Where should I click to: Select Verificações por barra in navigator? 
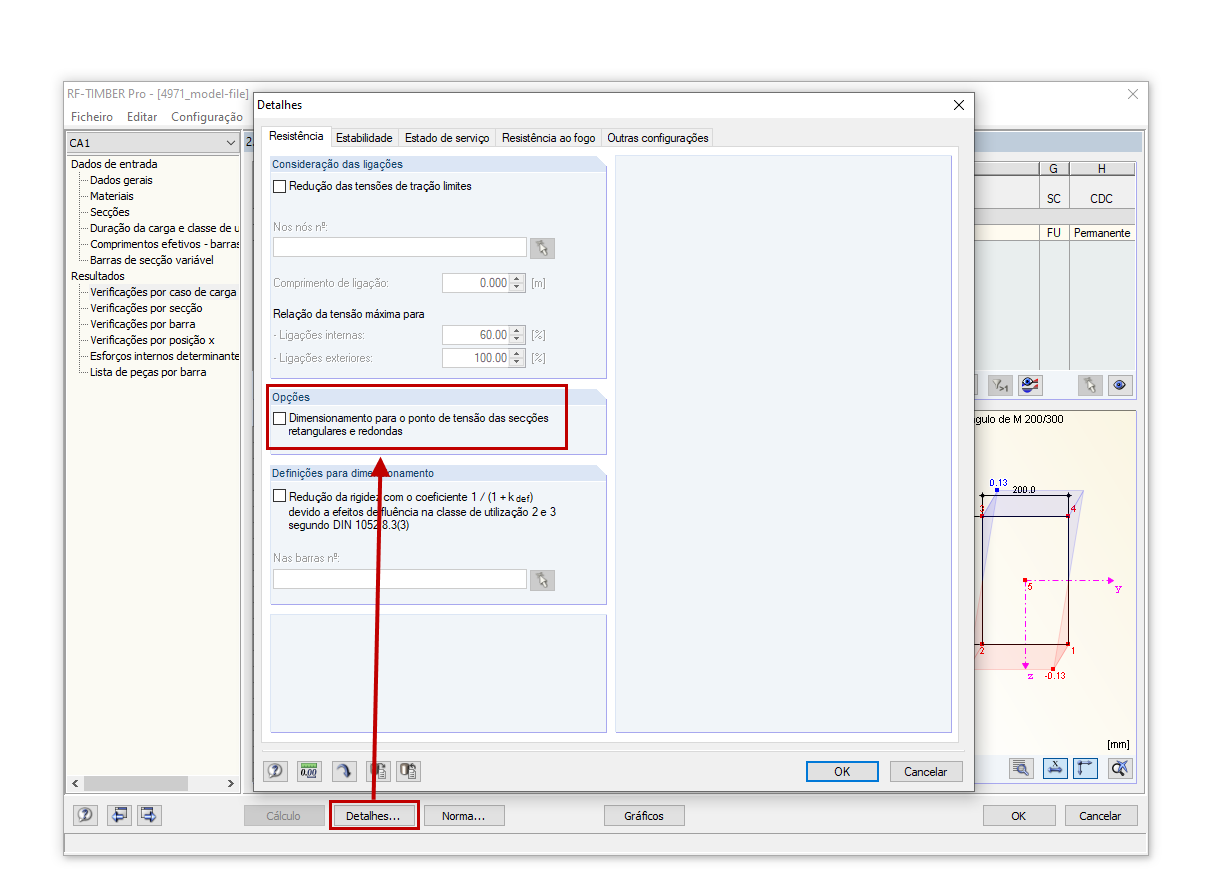(x=143, y=324)
